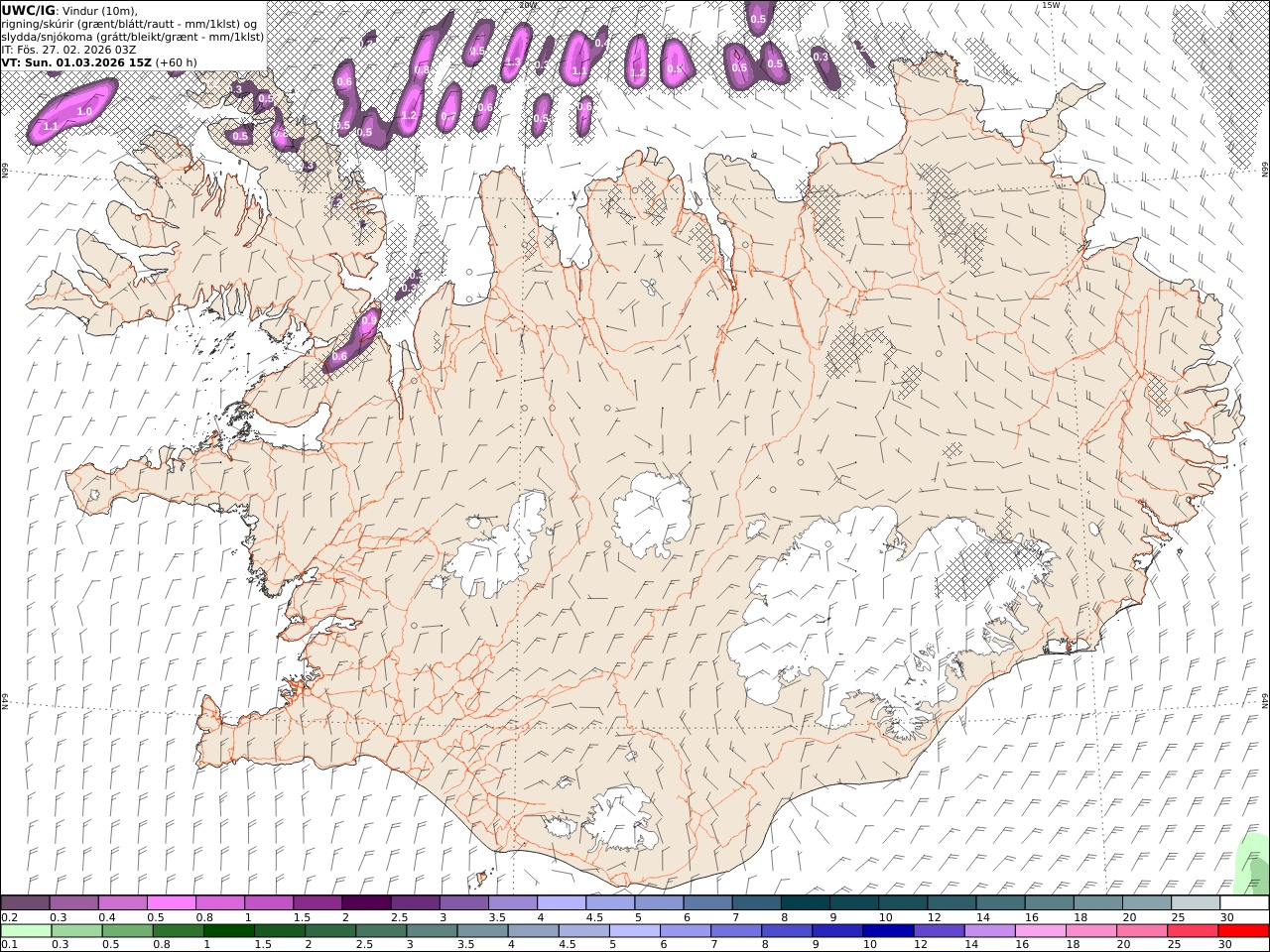Click the lavender 5 swatch in green legend
Screen dimensions: 1270x952
pyautogui.click(x=635, y=931)
